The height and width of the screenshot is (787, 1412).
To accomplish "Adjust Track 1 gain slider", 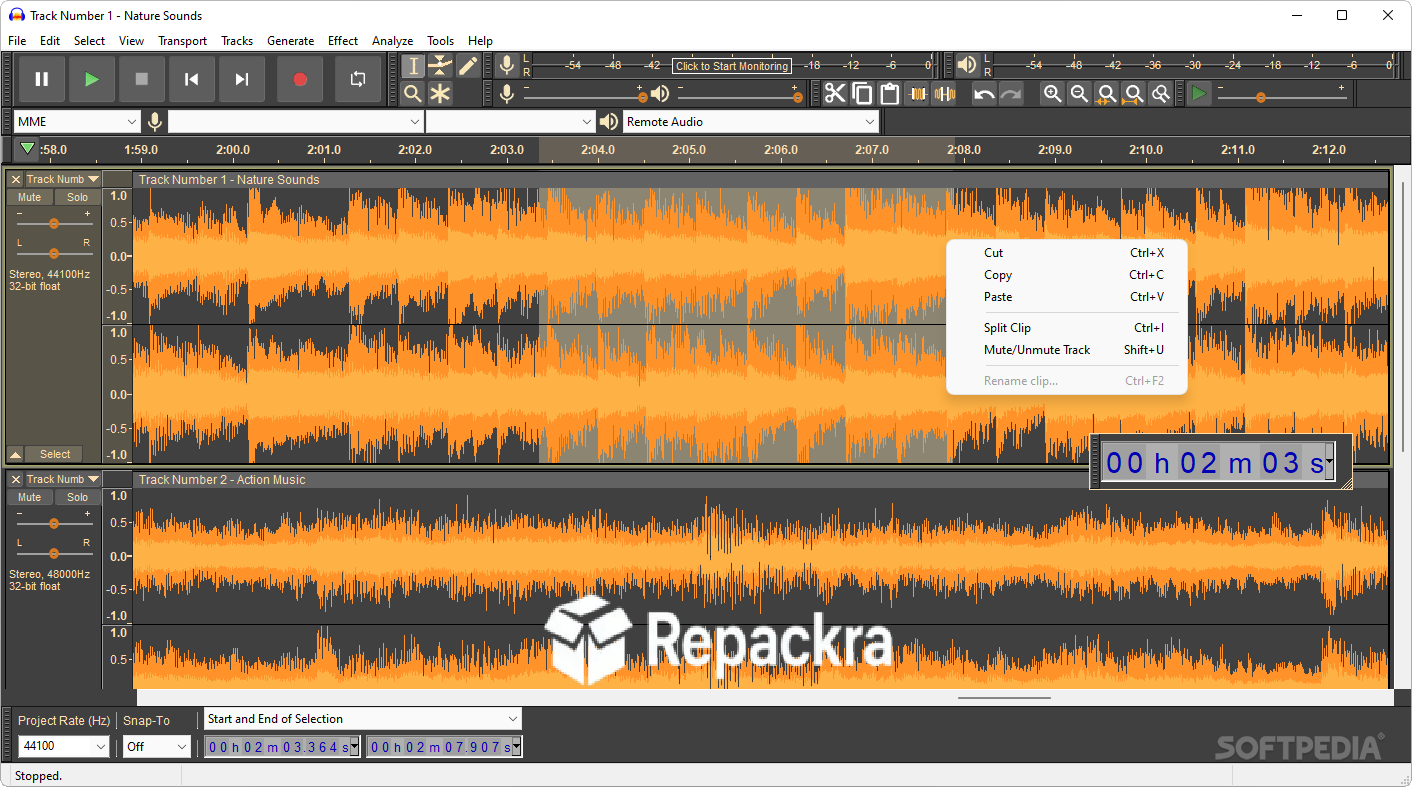I will [x=54, y=223].
